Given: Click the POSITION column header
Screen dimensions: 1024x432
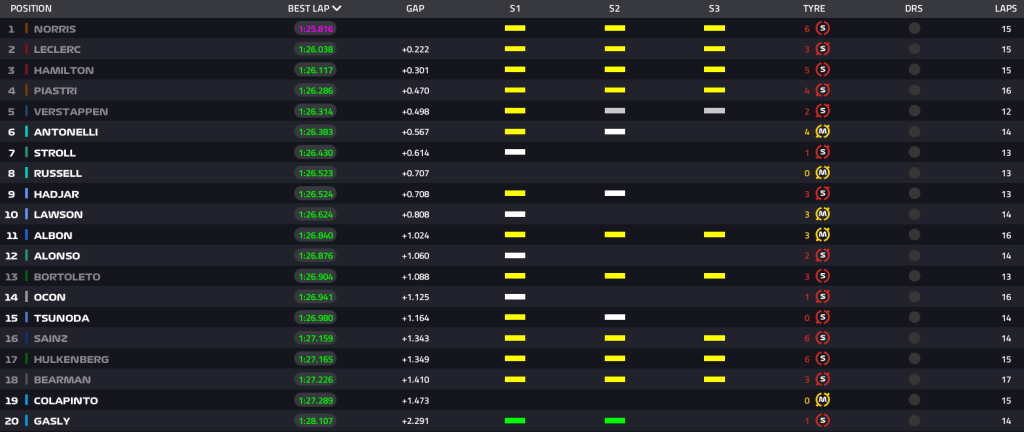Looking at the screenshot, I should click(31, 8).
